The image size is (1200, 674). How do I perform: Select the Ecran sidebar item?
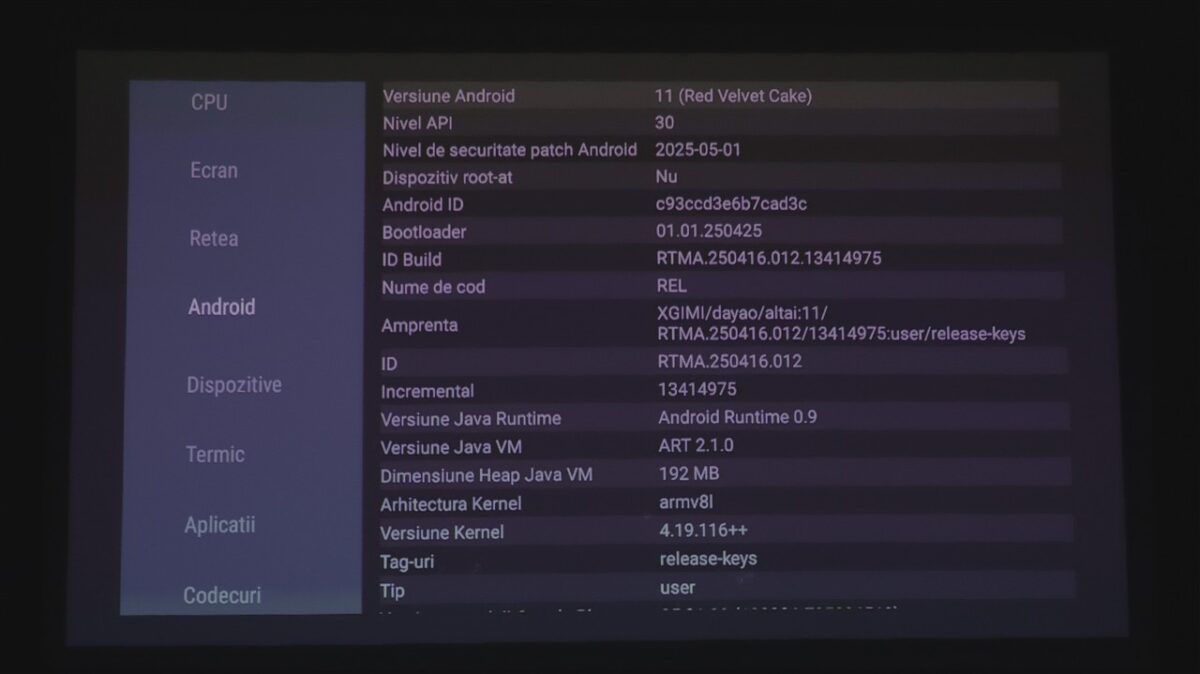(x=214, y=170)
